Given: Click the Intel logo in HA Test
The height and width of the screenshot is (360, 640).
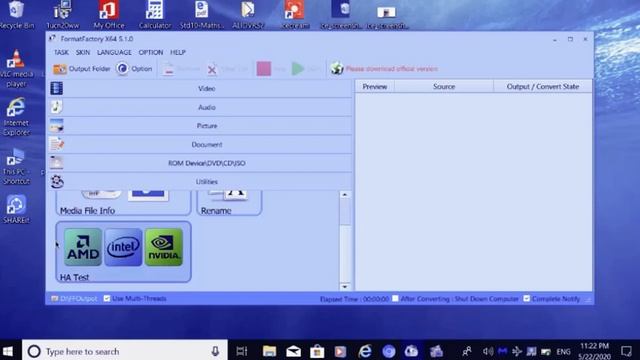Looking at the screenshot, I should pos(123,247).
